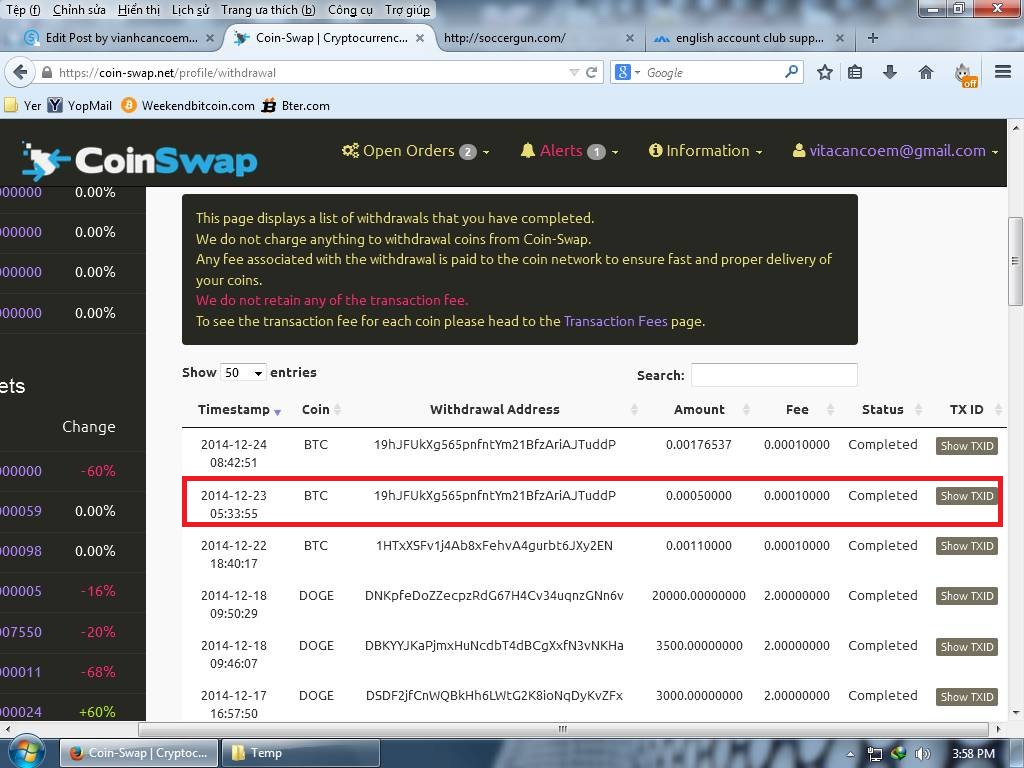Open the Công cụ menu
1024x768 pixels.
click(350, 10)
